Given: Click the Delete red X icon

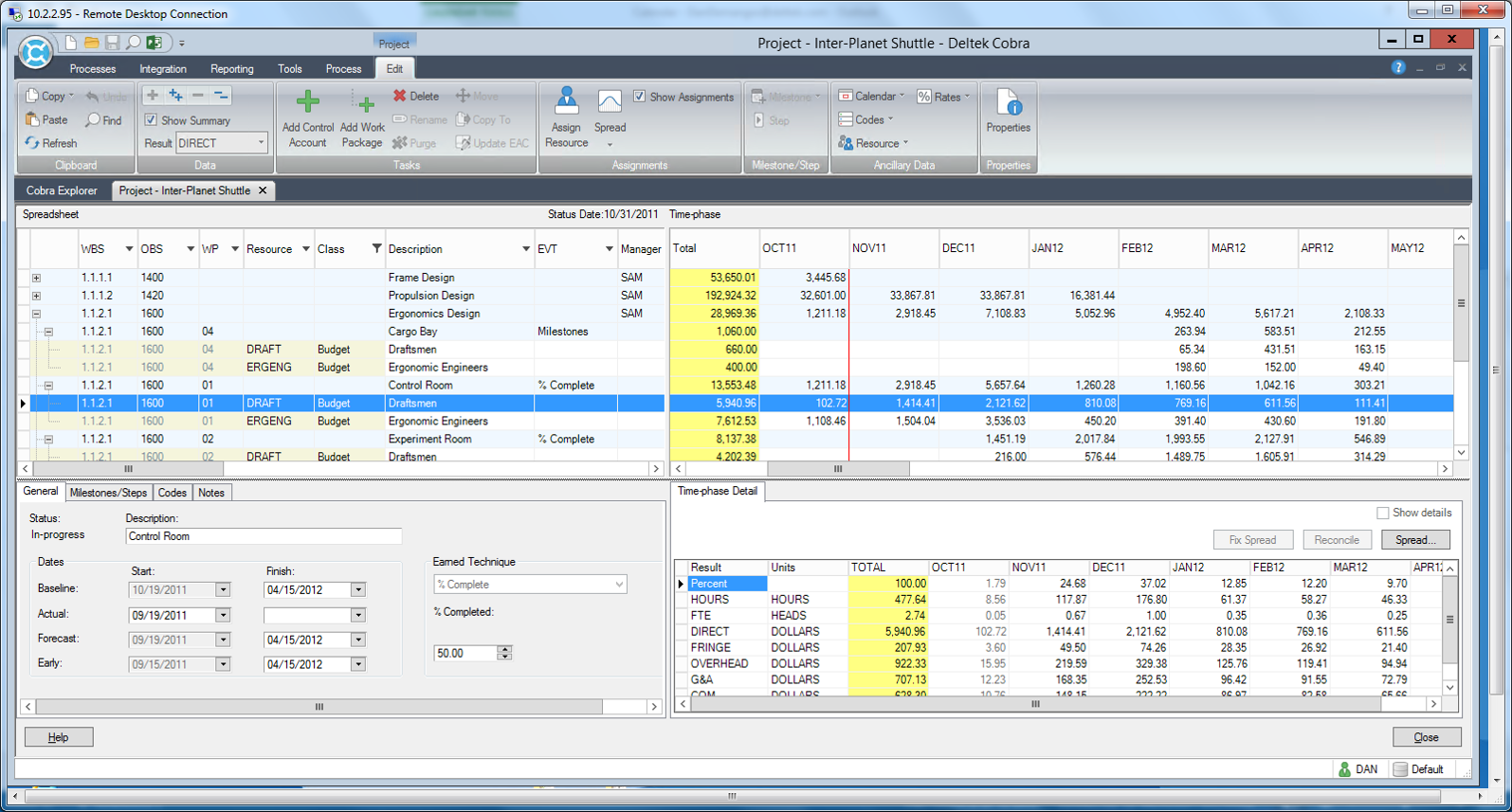Looking at the screenshot, I should (x=400, y=96).
